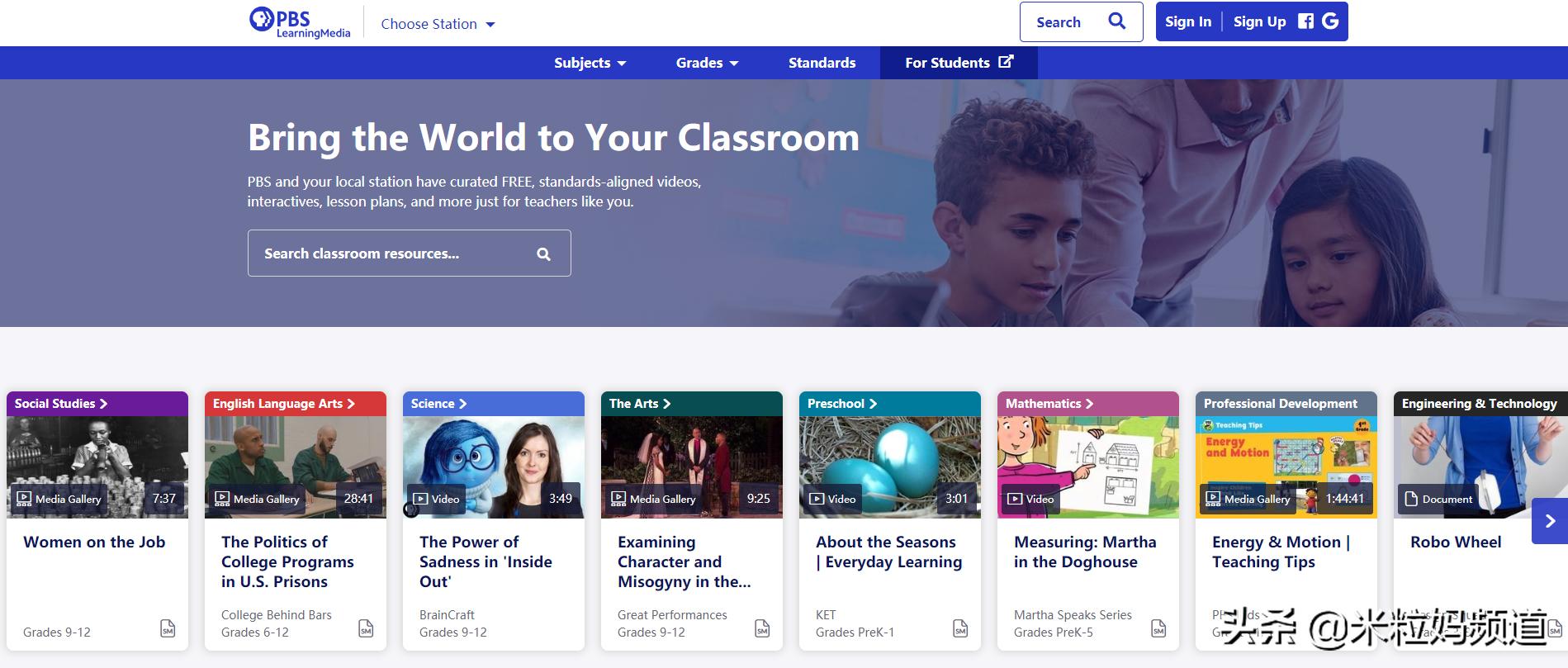Open The Arts category header
The image size is (1568, 668).
(640, 404)
